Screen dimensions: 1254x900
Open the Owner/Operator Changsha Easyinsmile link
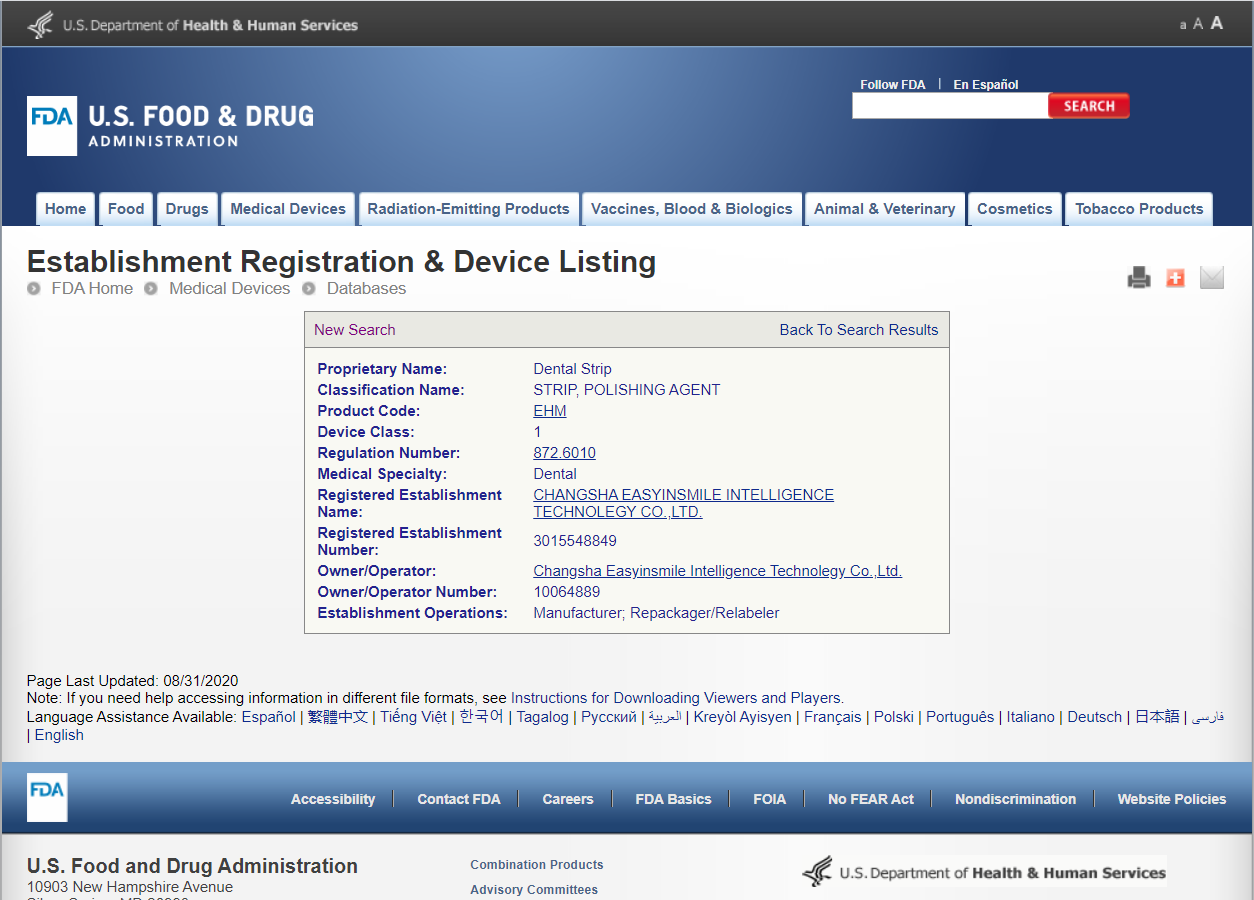717,571
